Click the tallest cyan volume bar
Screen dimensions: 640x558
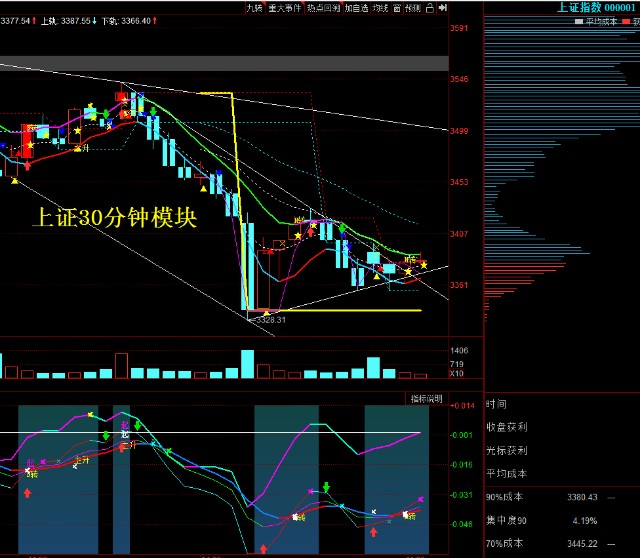tap(246, 364)
